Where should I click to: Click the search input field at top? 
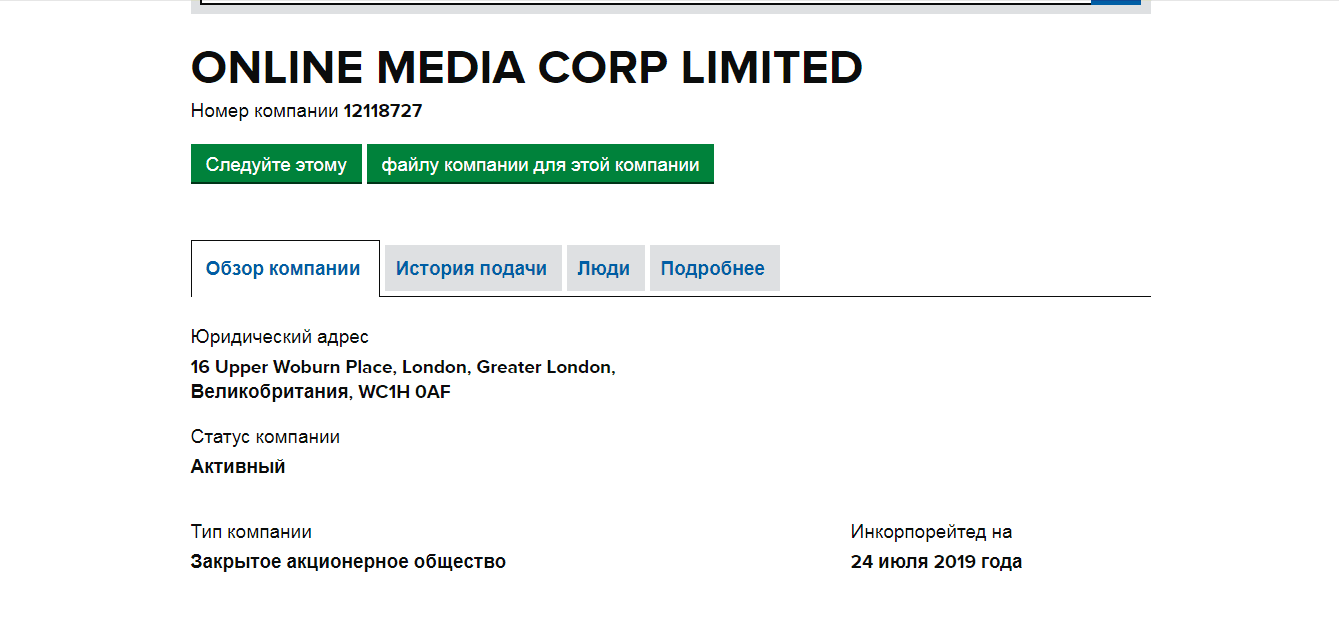tap(640, 2)
